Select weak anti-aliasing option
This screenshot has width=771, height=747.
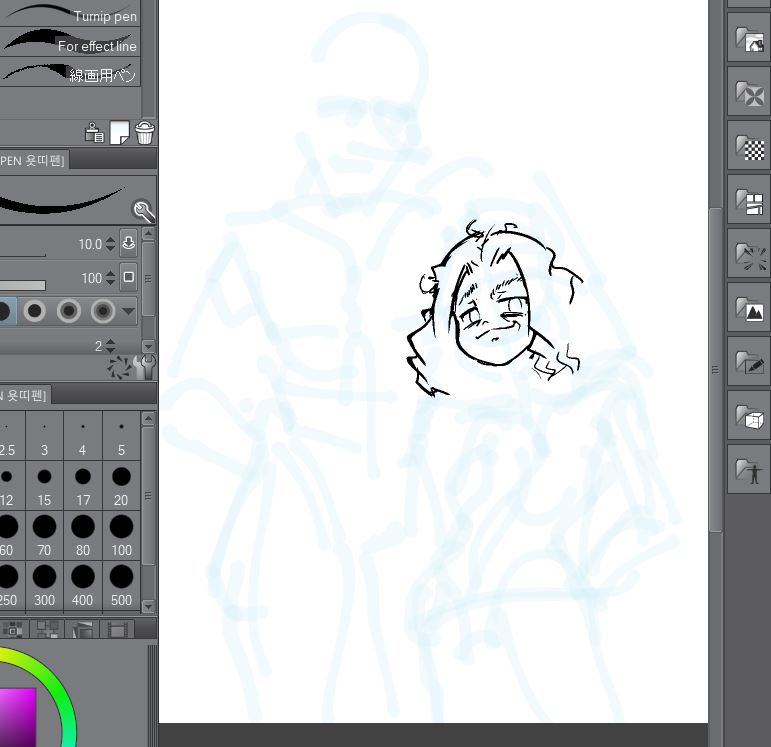coord(34,311)
